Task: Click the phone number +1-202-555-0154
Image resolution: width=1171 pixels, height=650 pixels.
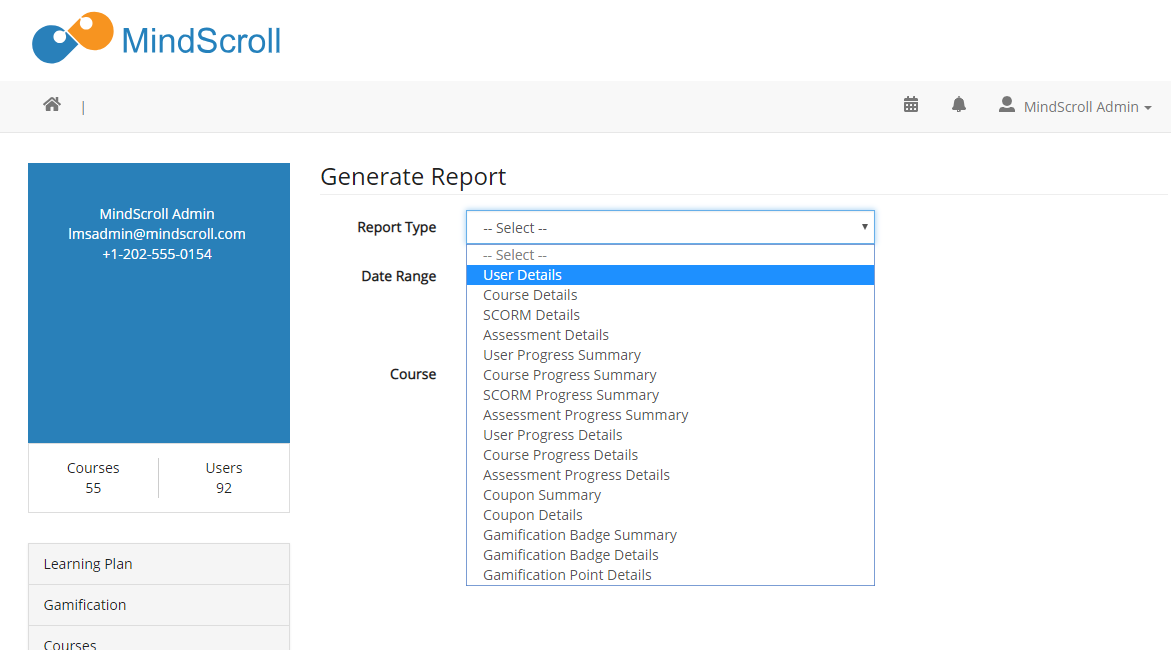Action: pyautogui.click(x=157, y=254)
